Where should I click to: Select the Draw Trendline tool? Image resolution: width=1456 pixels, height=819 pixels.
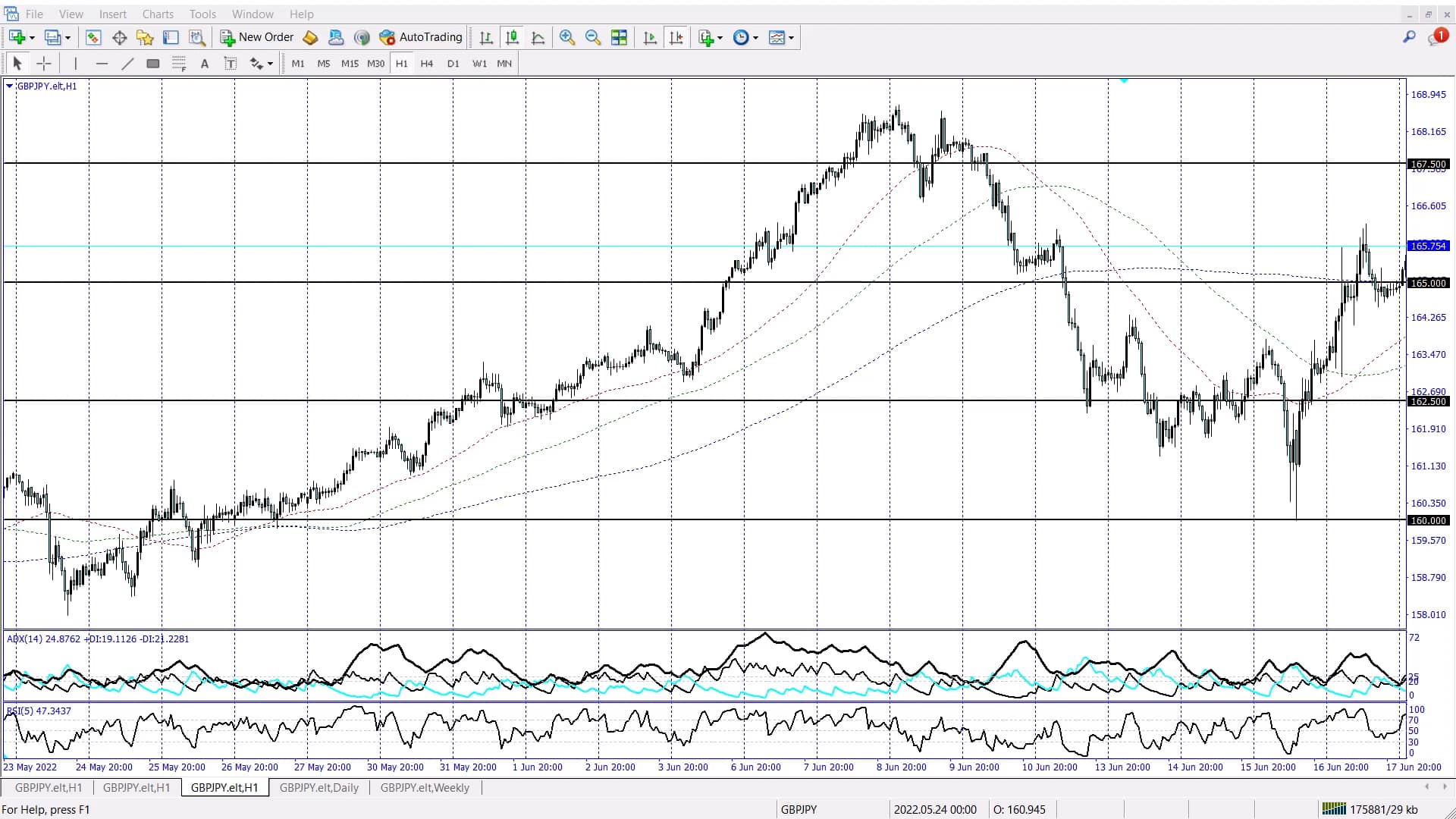(x=127, y=64)
